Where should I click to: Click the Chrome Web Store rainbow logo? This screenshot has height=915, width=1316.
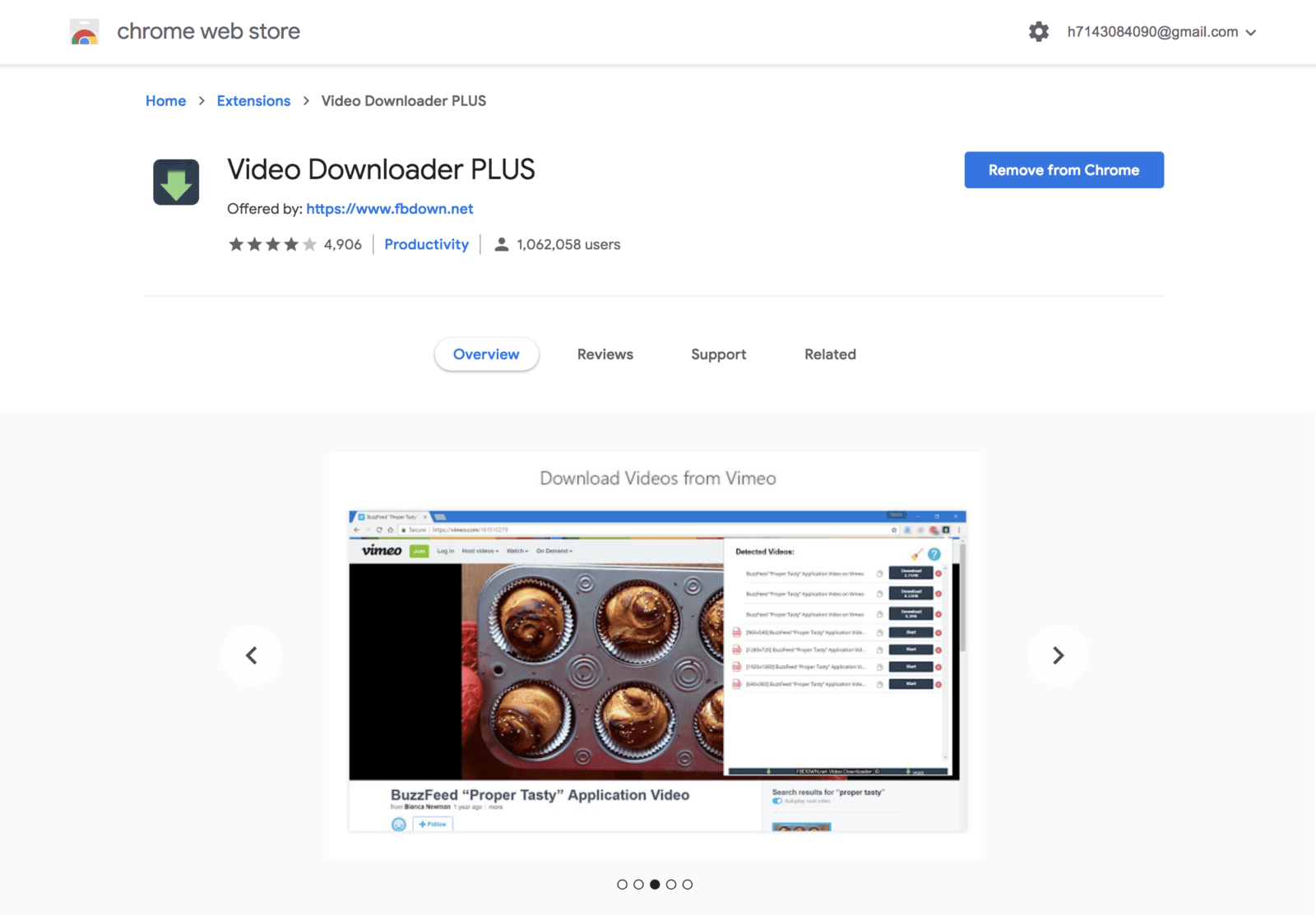(x=85, y=32)
